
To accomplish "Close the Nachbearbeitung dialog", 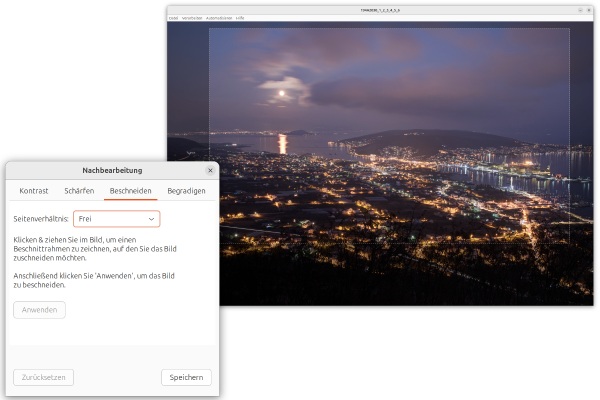I will pos(210,170).
